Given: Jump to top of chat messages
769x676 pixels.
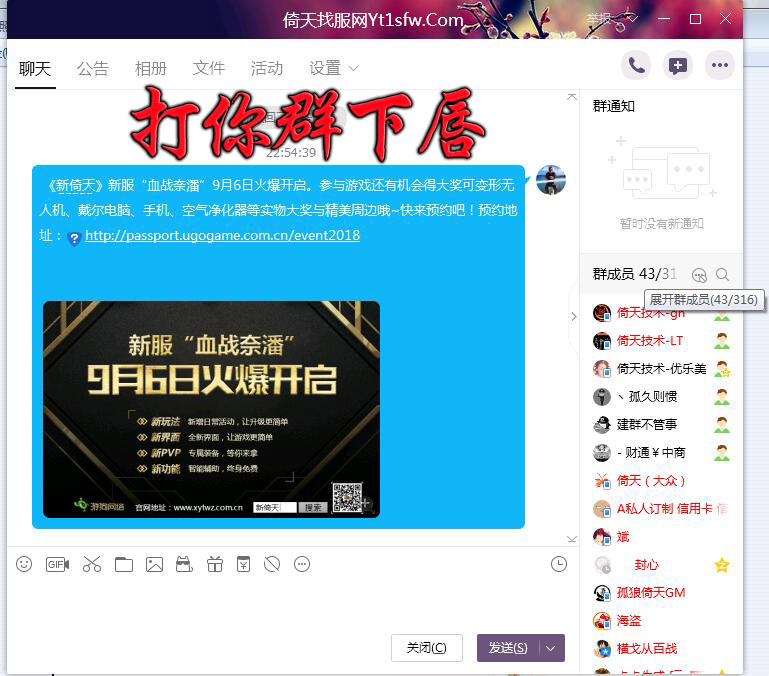Looking at the screenshot, I should point(572,97).
